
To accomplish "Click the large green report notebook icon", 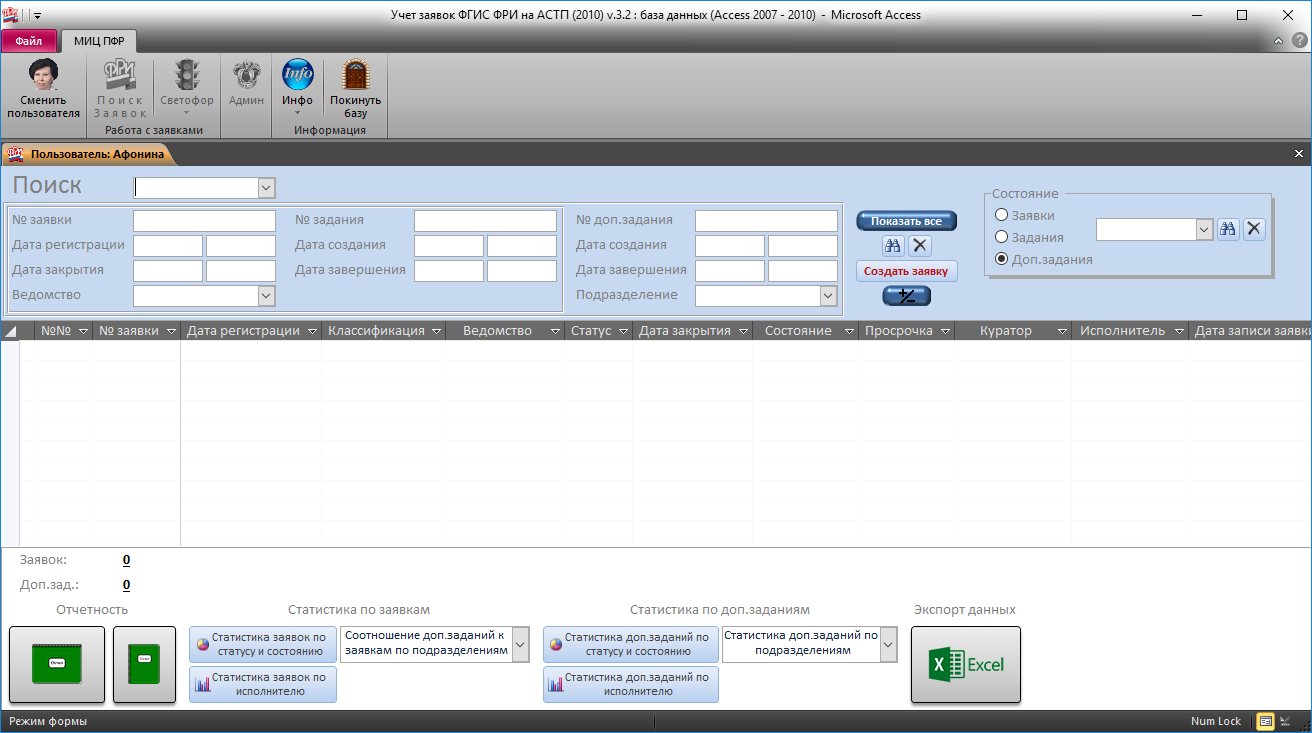I will click(x=56, y=664).
